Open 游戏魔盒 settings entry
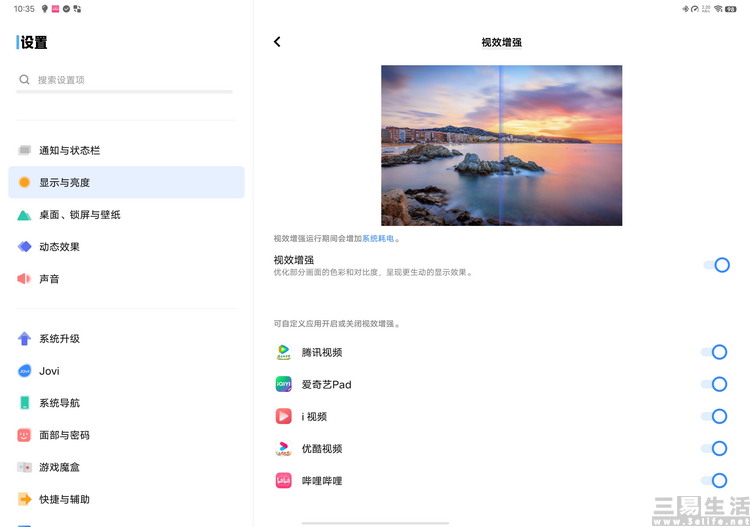The height and width of the screenshot is (527, 750). pyautogui.click(x=126, y=467)
